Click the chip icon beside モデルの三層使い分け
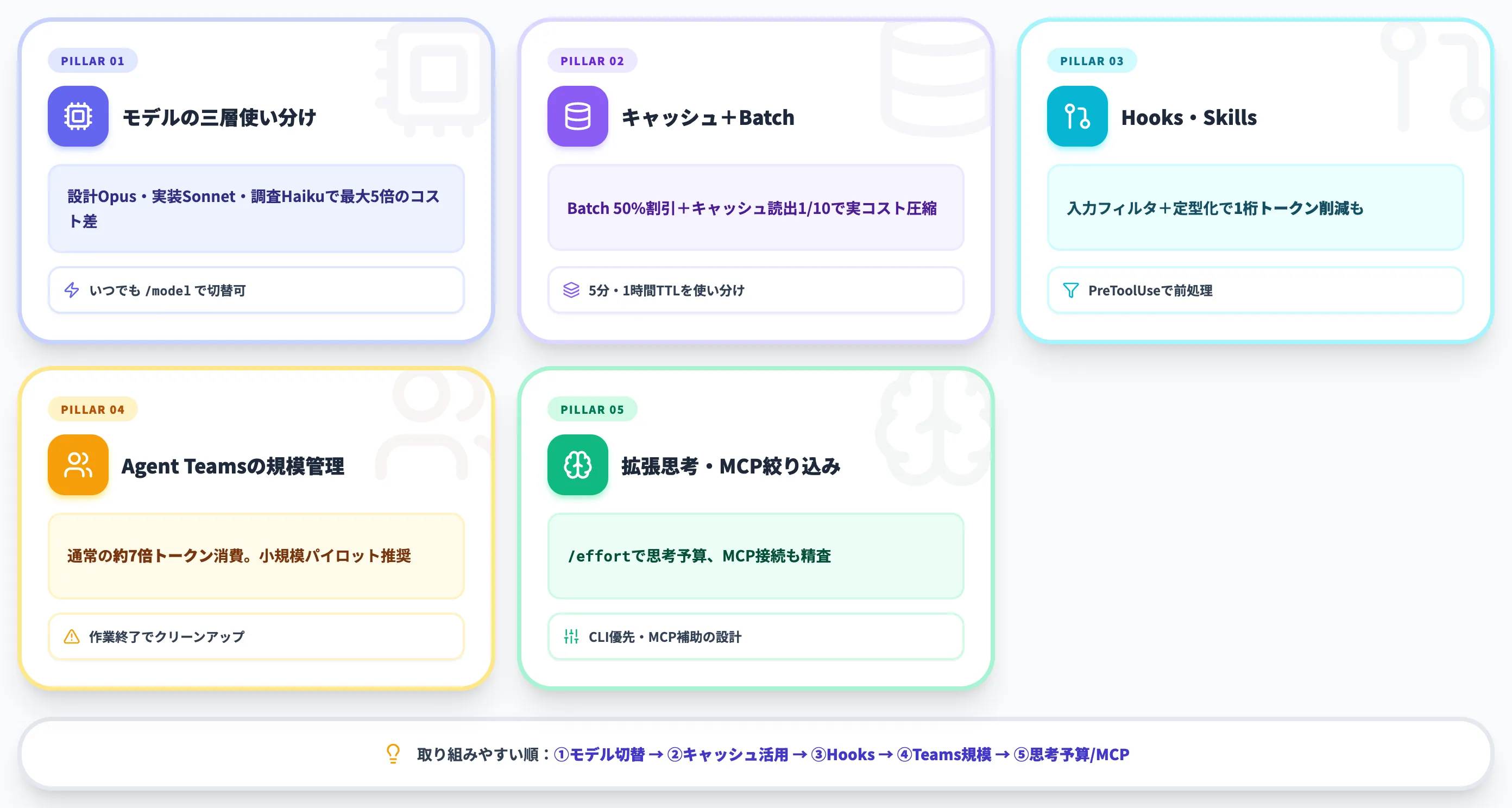1512x808 pixels. (78, 116)
